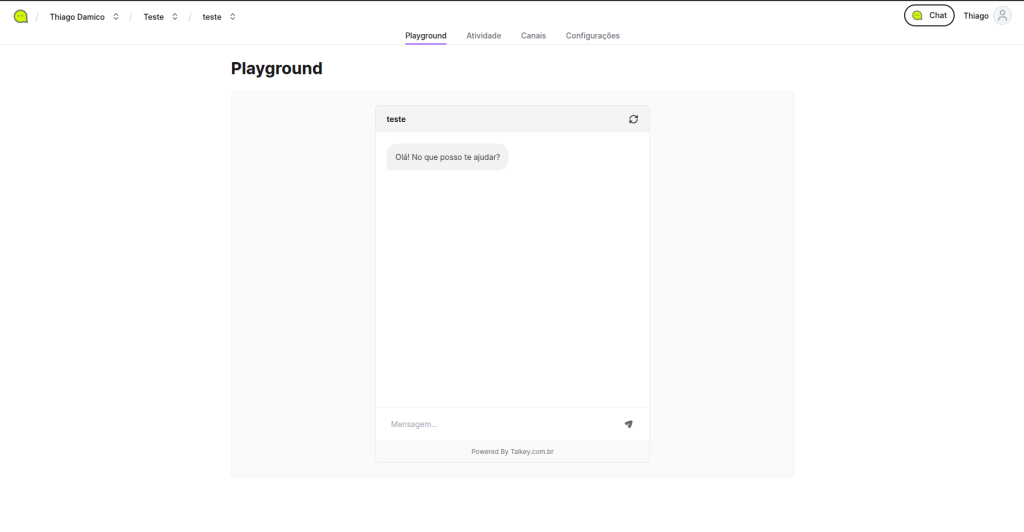Open the Thiago Damico breadcrumb link
Image resolution: width=1024 pixels, height=532 pixels.
pyautogui.click(x=77, y=17)
